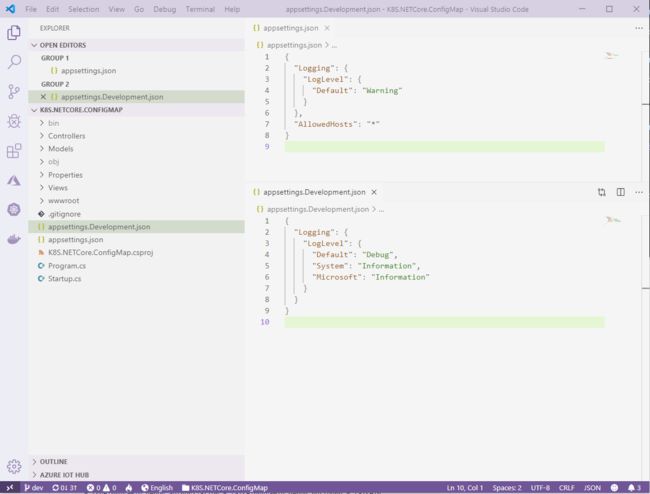The width and height of the screenshot is (650, 494).
Task: Expand the Outline section
Action: 137,462
